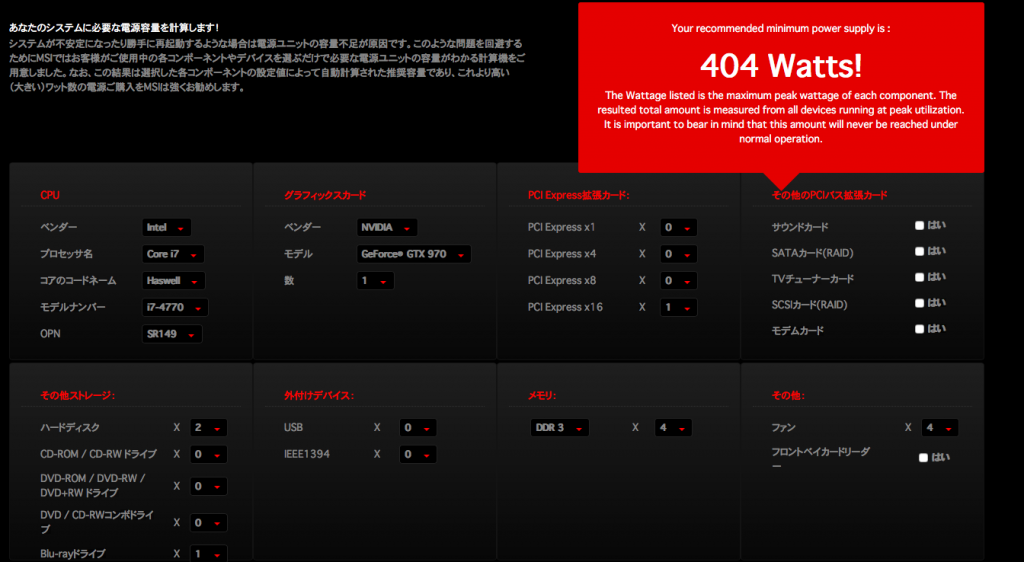Screen dimensions: 1024x562
Task: Open the SR149 OPN dropdown
Action: coord(172,334)
